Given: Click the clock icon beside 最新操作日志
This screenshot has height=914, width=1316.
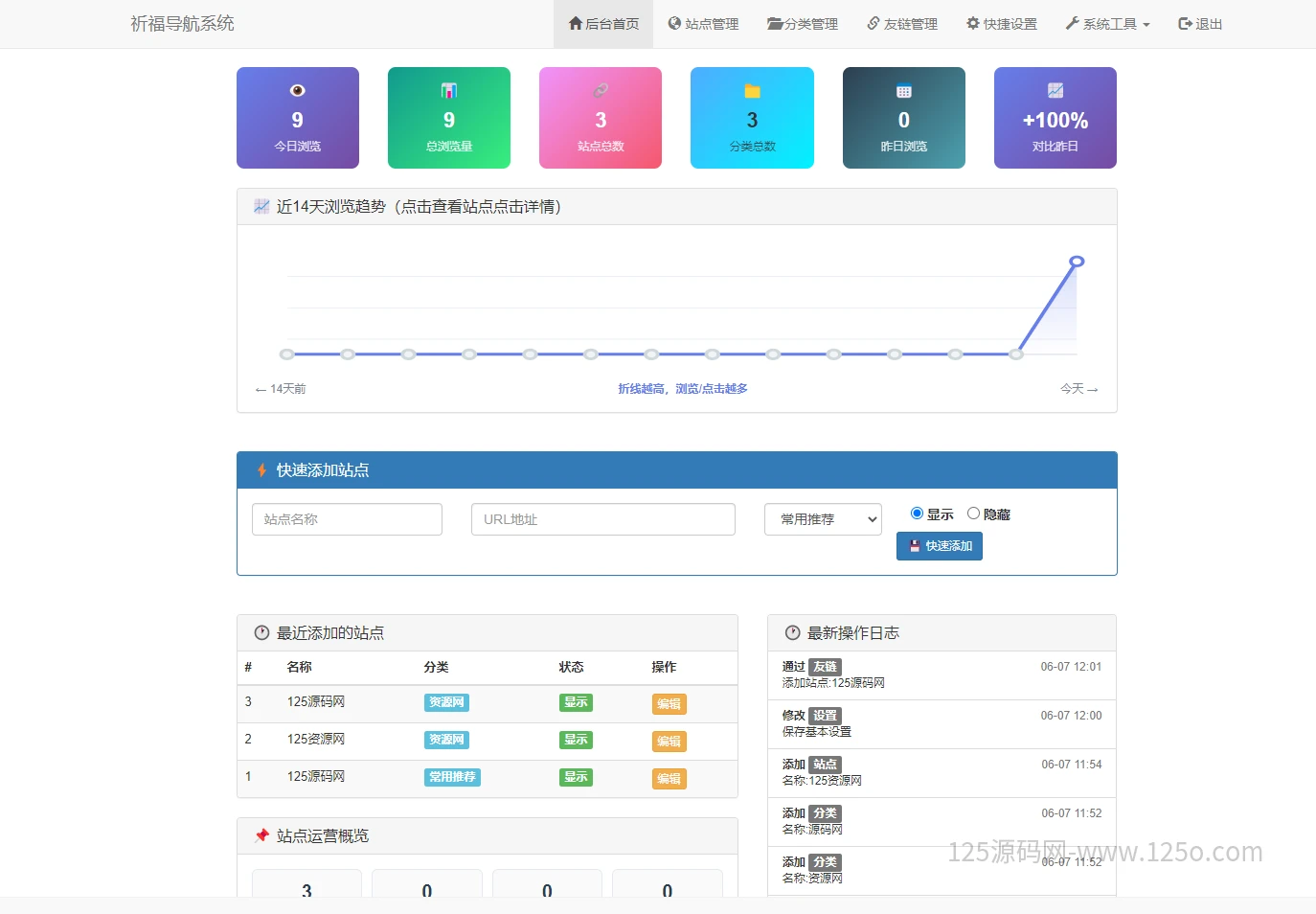Looking at the screenshot, I should pos(792,633).
